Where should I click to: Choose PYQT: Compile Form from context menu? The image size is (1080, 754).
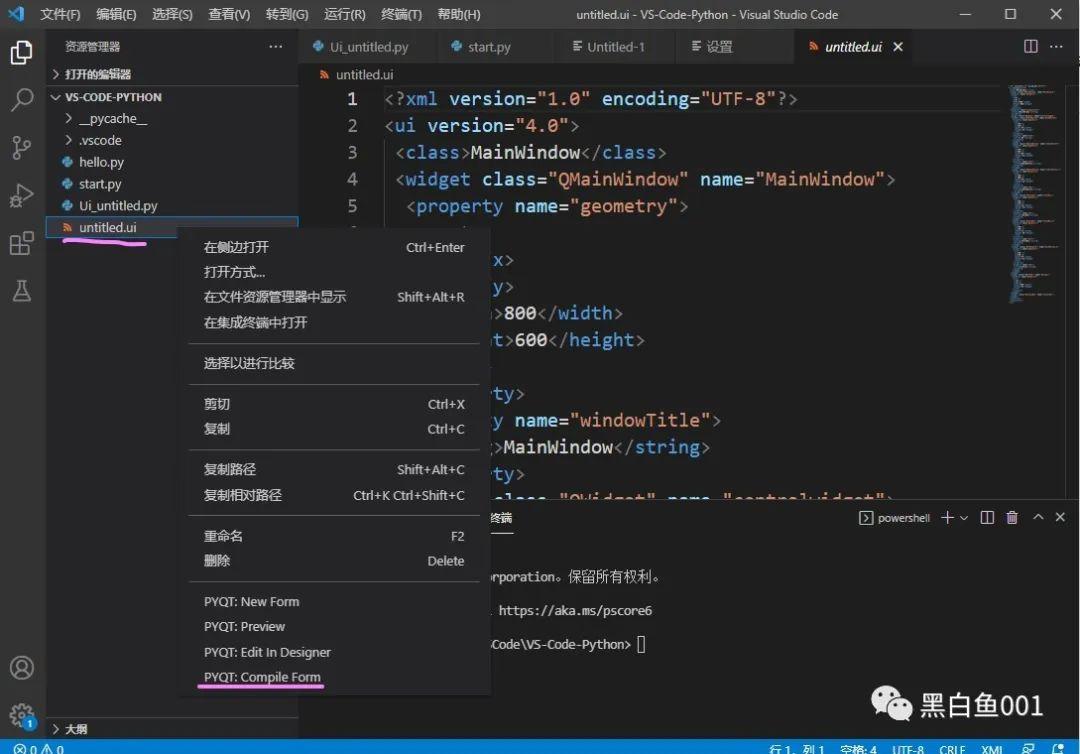point(262,677)
